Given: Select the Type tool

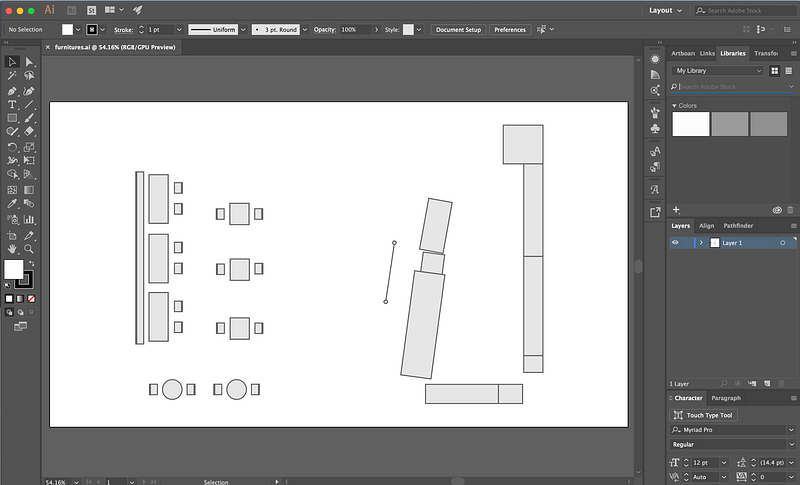Looking at the screenshot, I should tap(12, 105).
